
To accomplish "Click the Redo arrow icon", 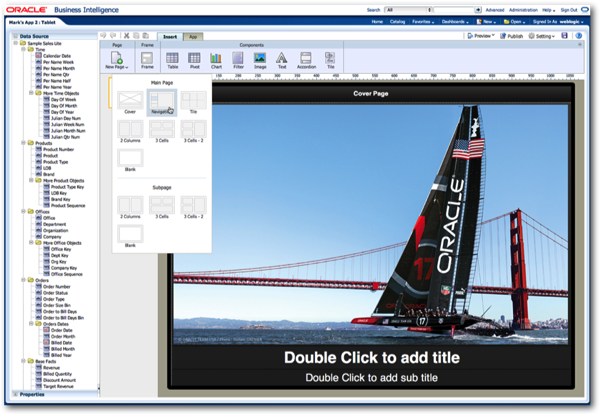I will click(x=113, y=36).
